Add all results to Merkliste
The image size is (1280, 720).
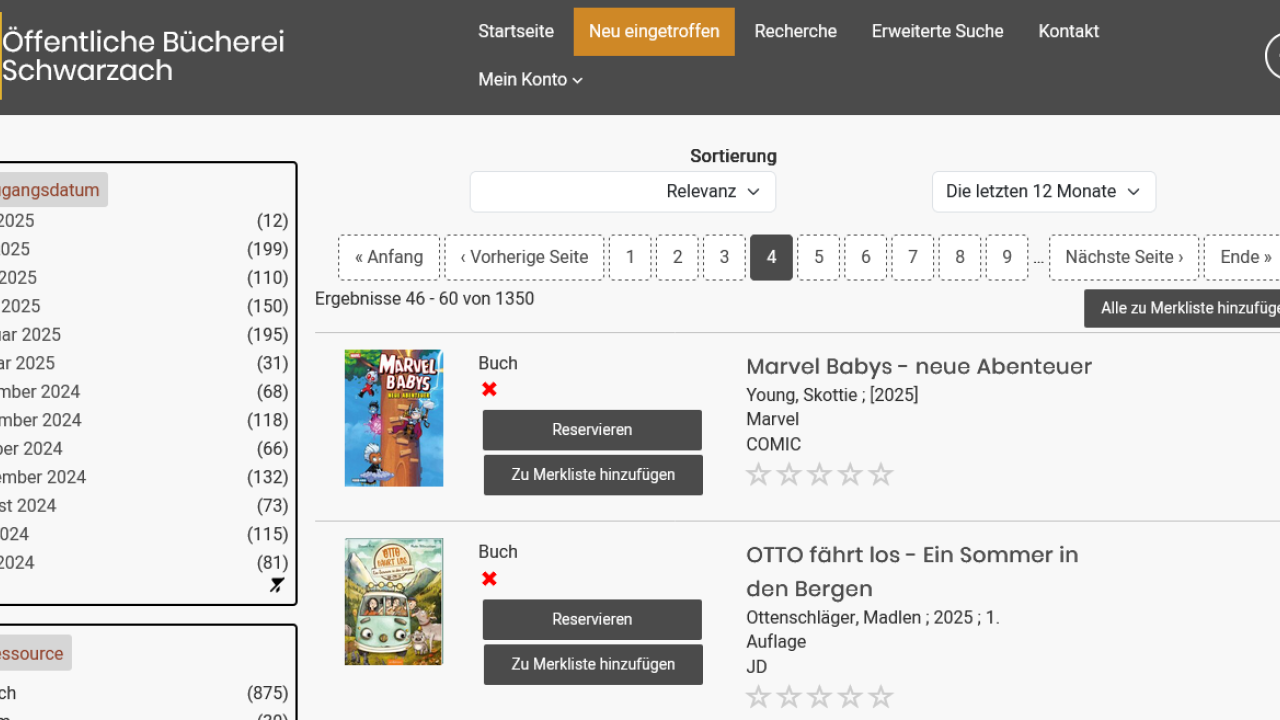[x=1183, y=309]
